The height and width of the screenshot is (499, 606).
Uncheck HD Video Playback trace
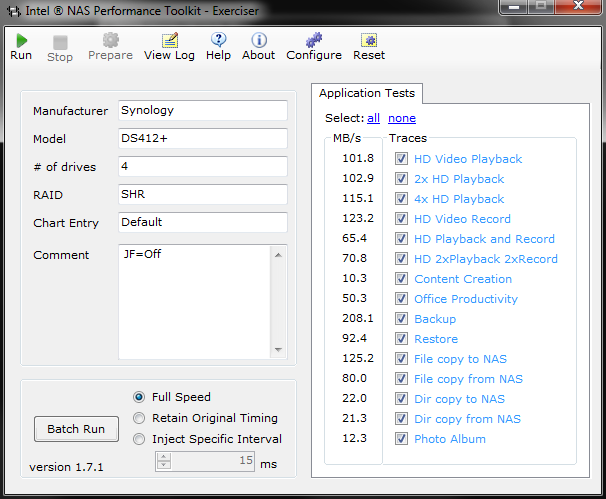[401, 158]
